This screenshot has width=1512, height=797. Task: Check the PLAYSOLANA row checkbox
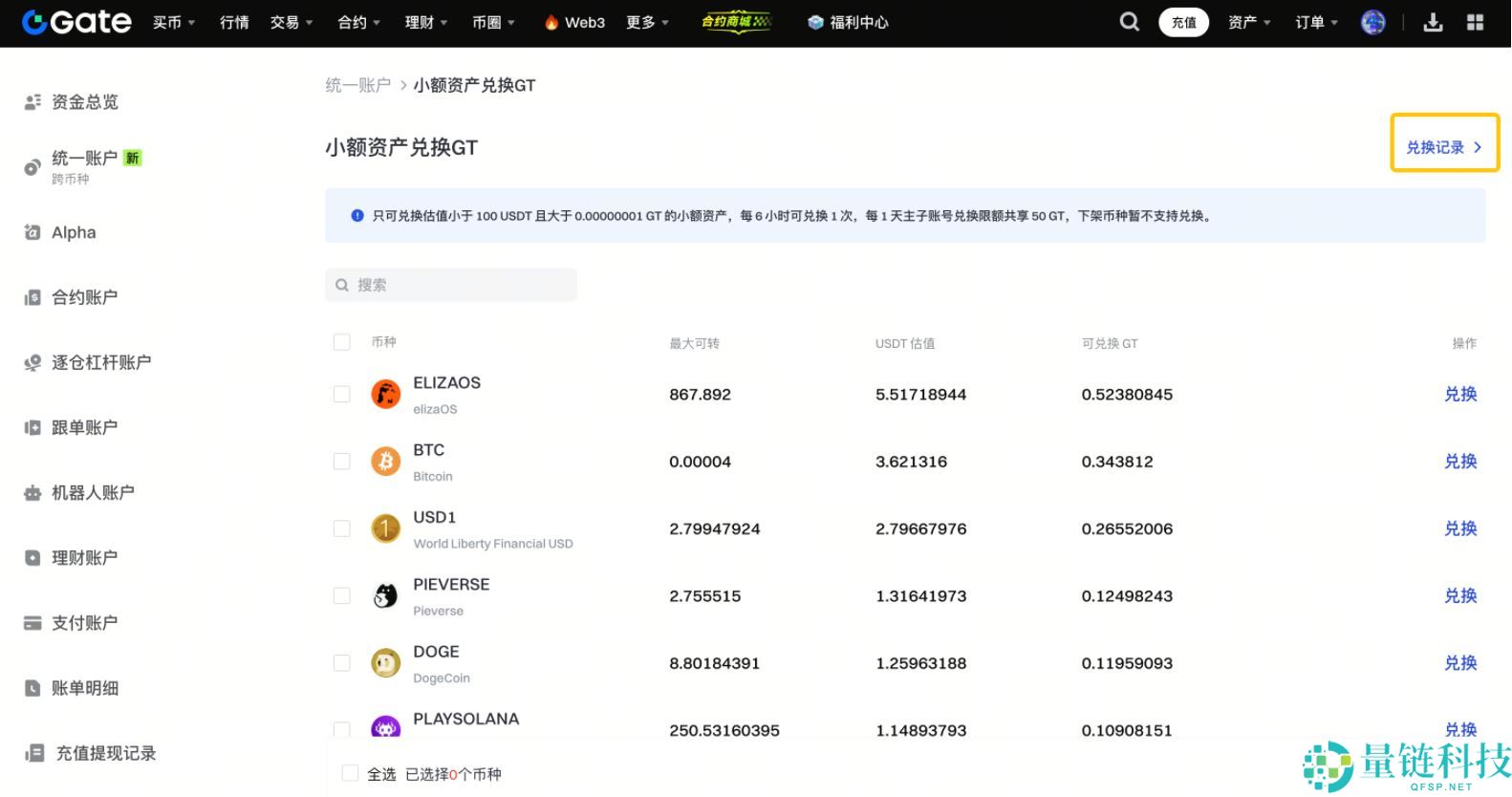[341, 729]
